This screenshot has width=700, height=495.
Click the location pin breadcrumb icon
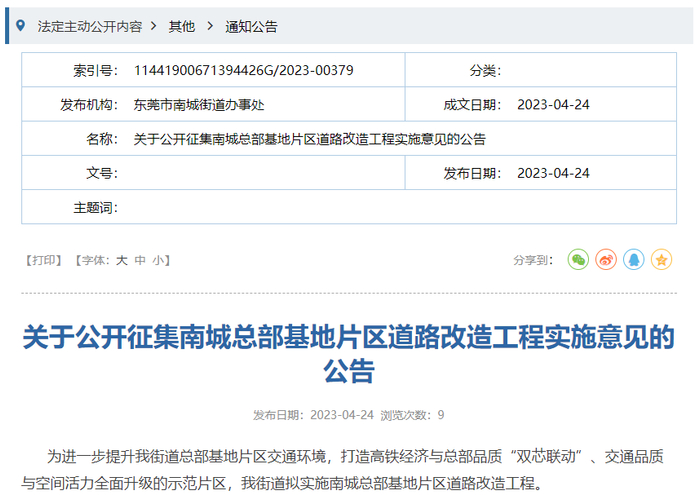[x=20, y=25]
